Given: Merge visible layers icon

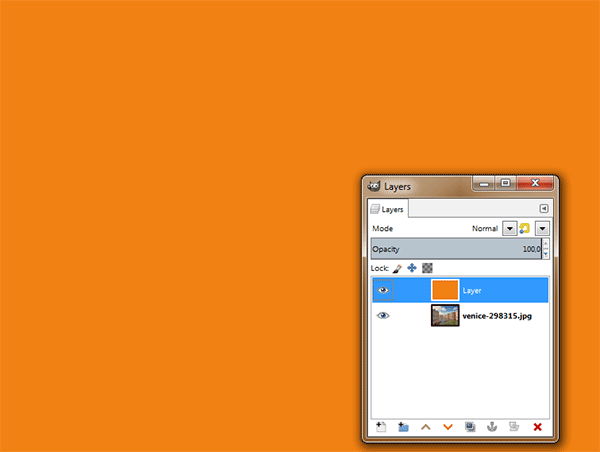Looking at the screenshot, I should (x=514, y=427).
